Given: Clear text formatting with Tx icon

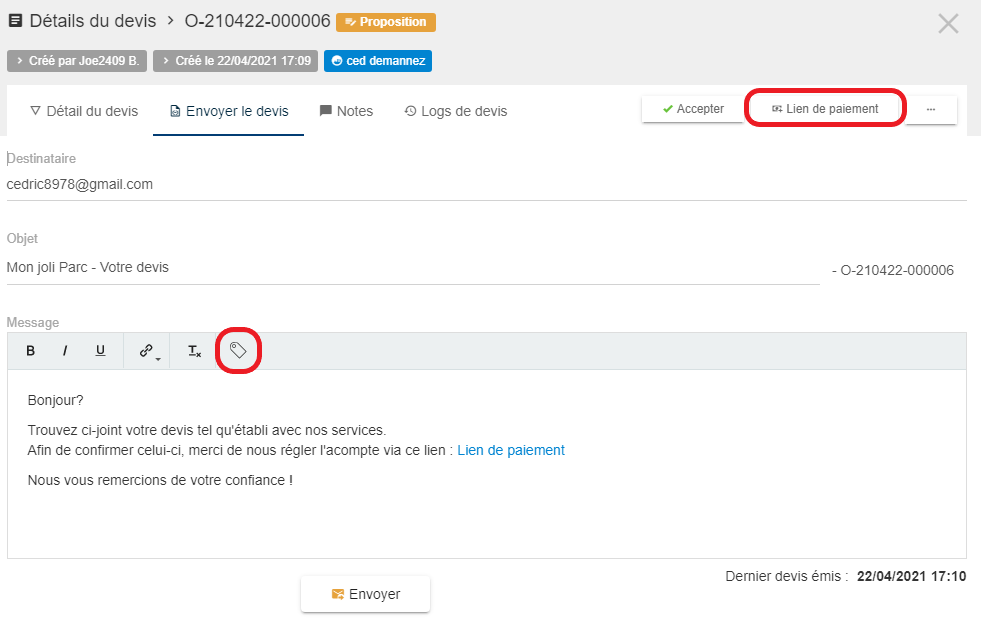Looking at the screenshot, I should tap(193, 350).
